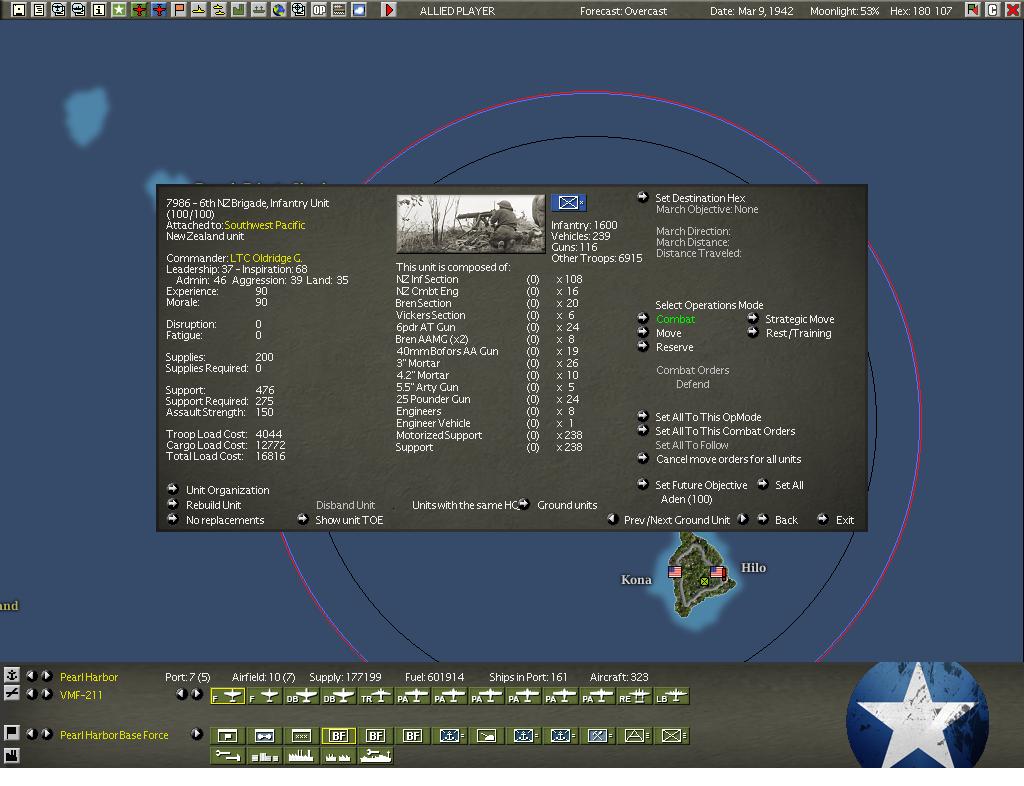Select the TR transport aircraft unit icon
Image resolution: width=1024 pixels, height=786 pixels.
pos(376,696)
